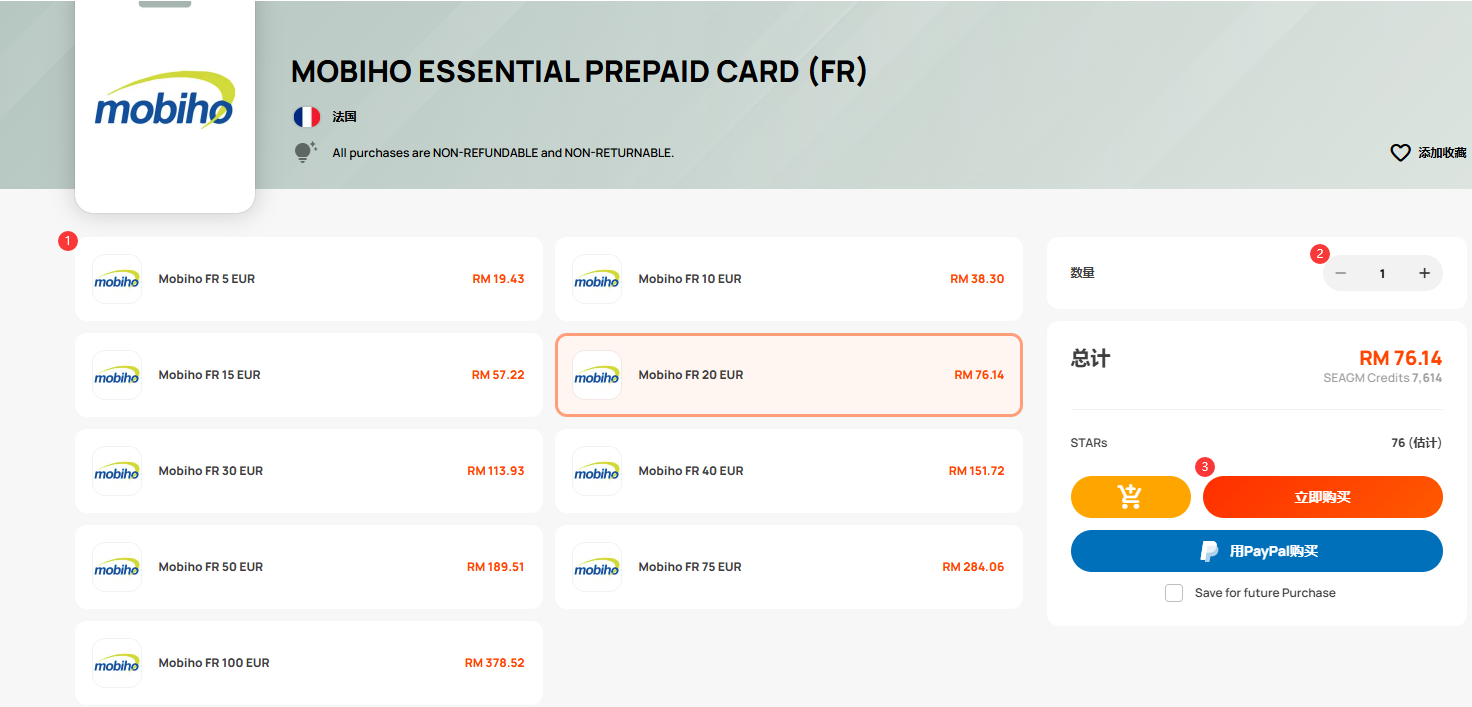1472x707 pixels.
Task: Click the 添加收藏 add to favorites link
Action: click(x=1442, y=153)
